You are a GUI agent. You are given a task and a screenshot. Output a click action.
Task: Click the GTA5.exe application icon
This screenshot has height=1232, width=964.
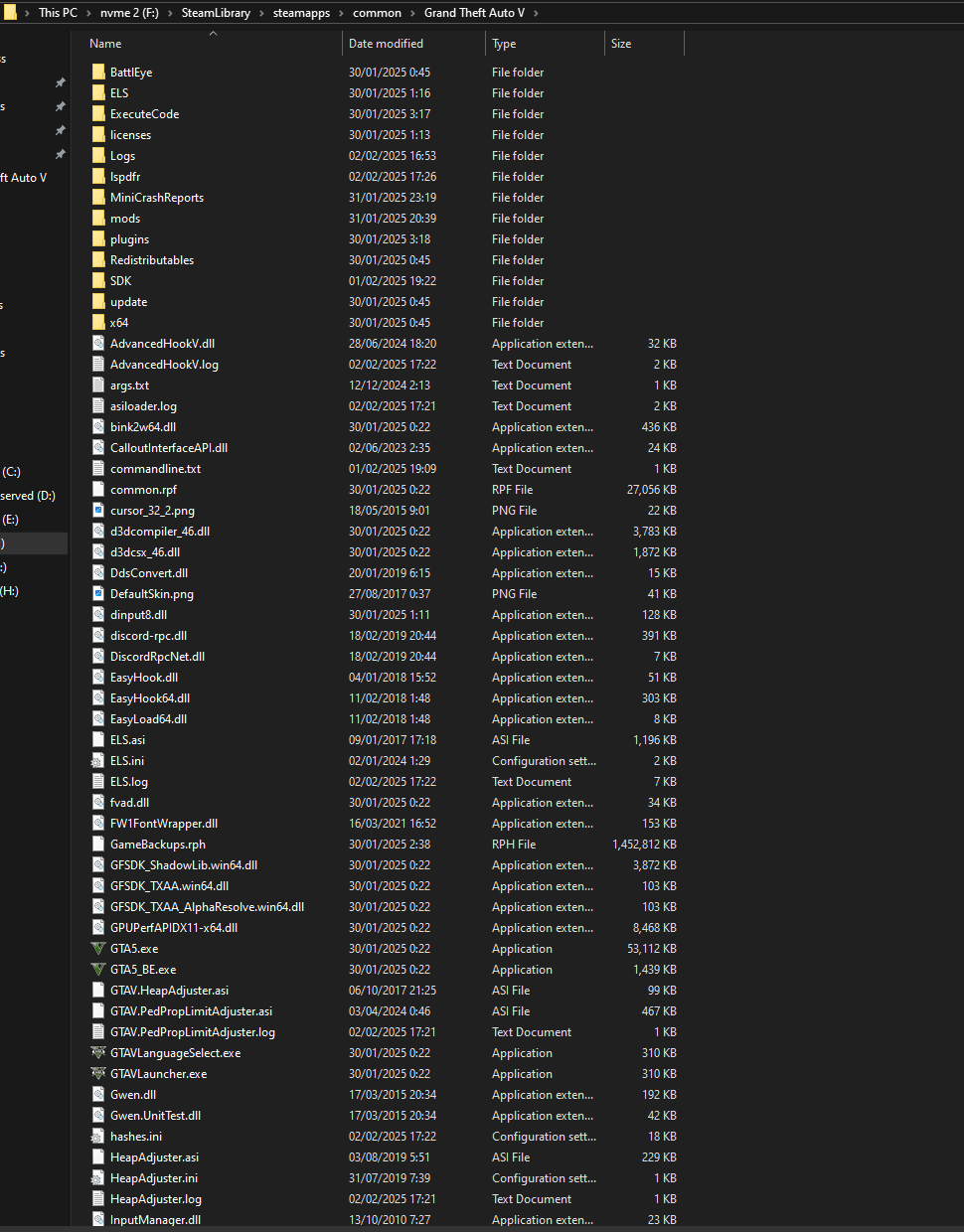pos(98,948)
